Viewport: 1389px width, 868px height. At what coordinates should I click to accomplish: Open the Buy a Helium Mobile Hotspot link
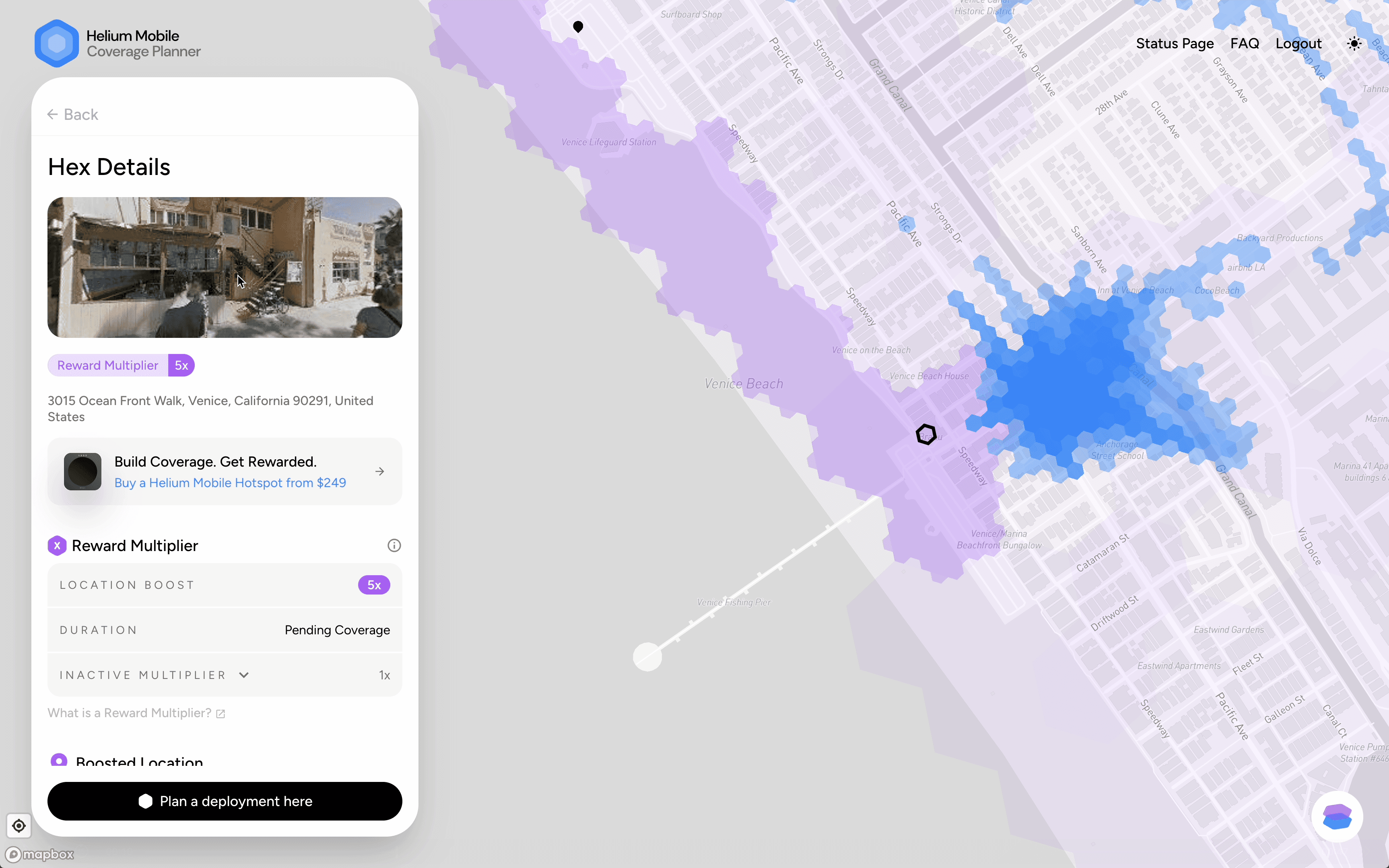(230, 483)
